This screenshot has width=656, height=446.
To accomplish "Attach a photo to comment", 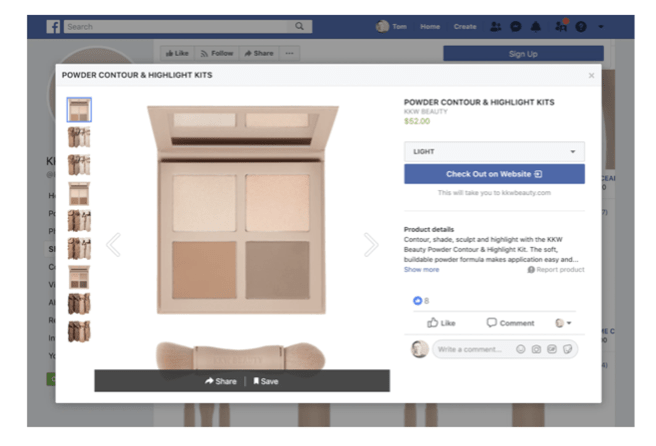I will [536, 349].
